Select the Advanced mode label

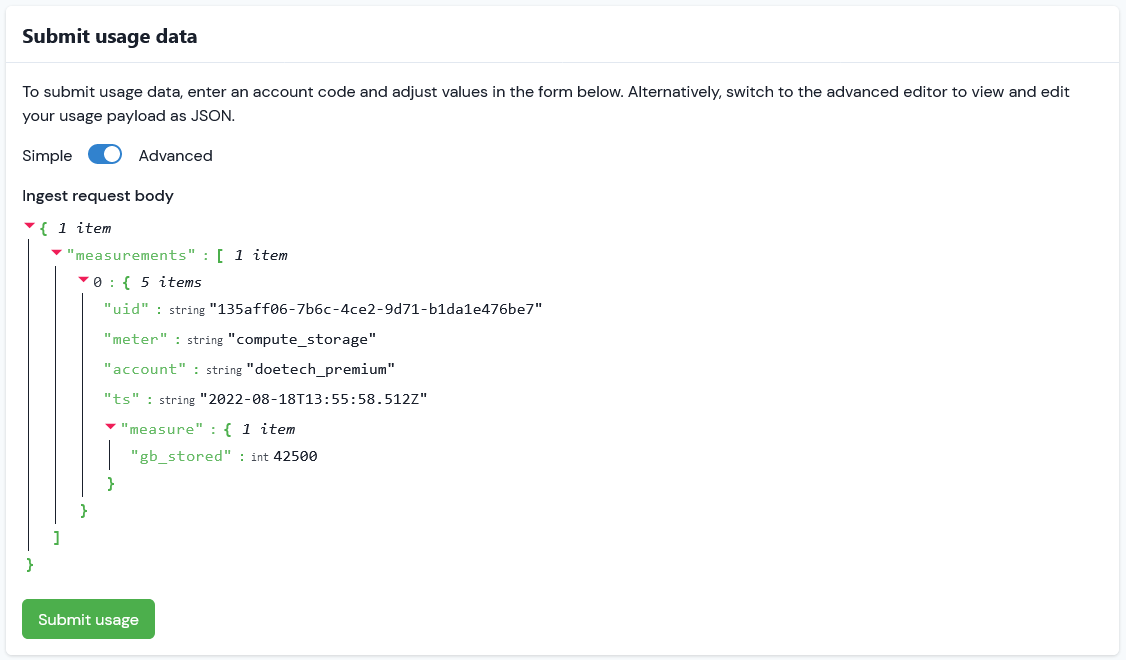175,156
